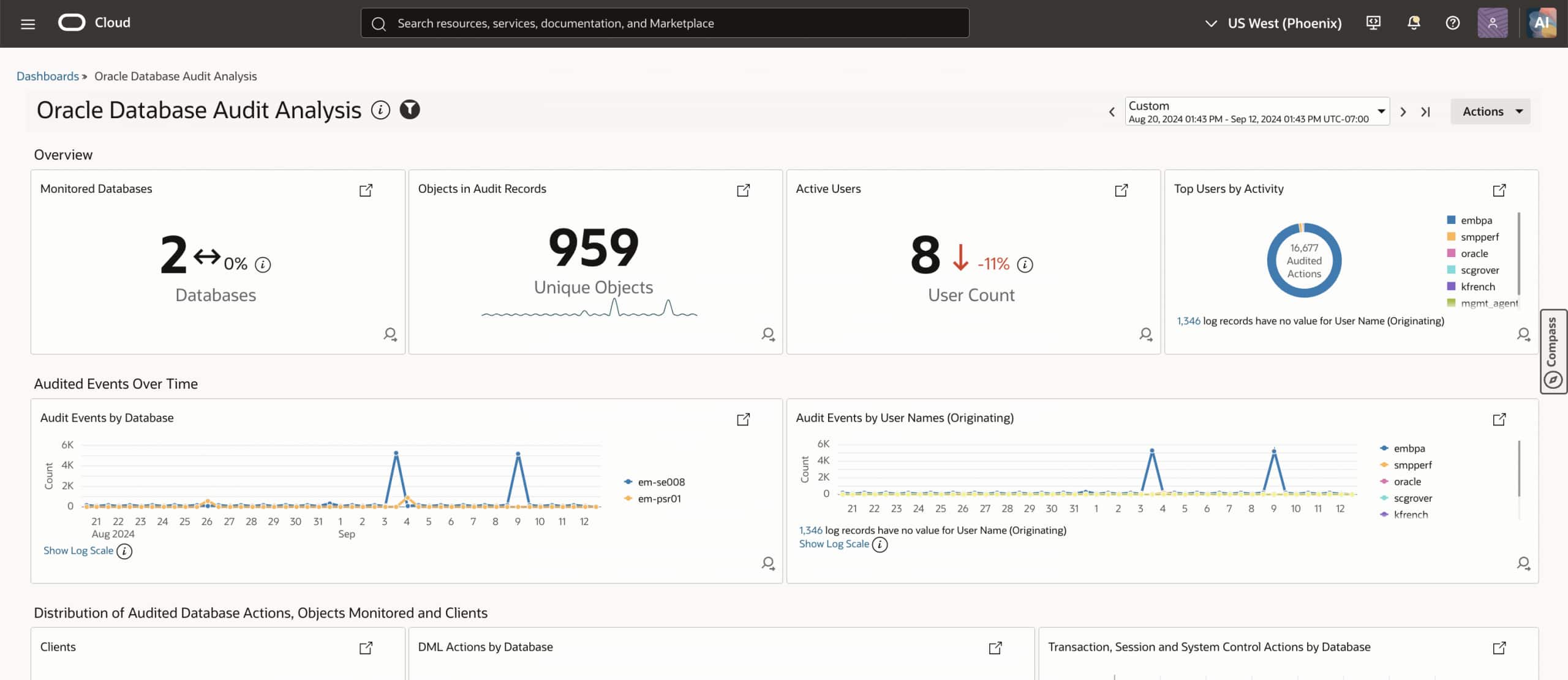Show info icon next to database Log Scale
Viewport: 1568px width, 680px height.
click(124, 551)
